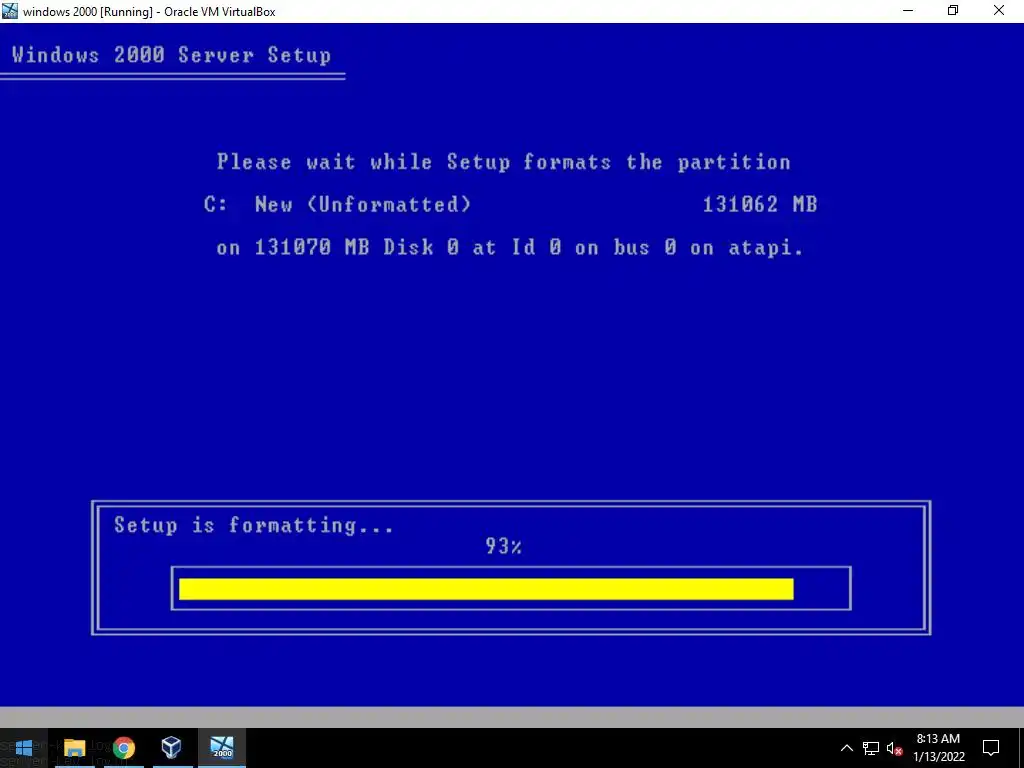Click the yellow formatting progress bar
Screen dimensions: 1024x768
click(486, 588)
